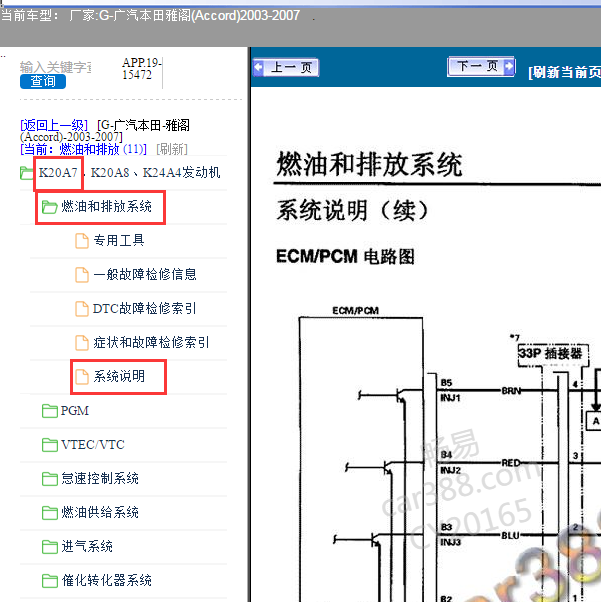Click the 症状和故障检修索引 document icon
Image resolution: width=601 pixels, height=602 pixels.
(81, 343)
